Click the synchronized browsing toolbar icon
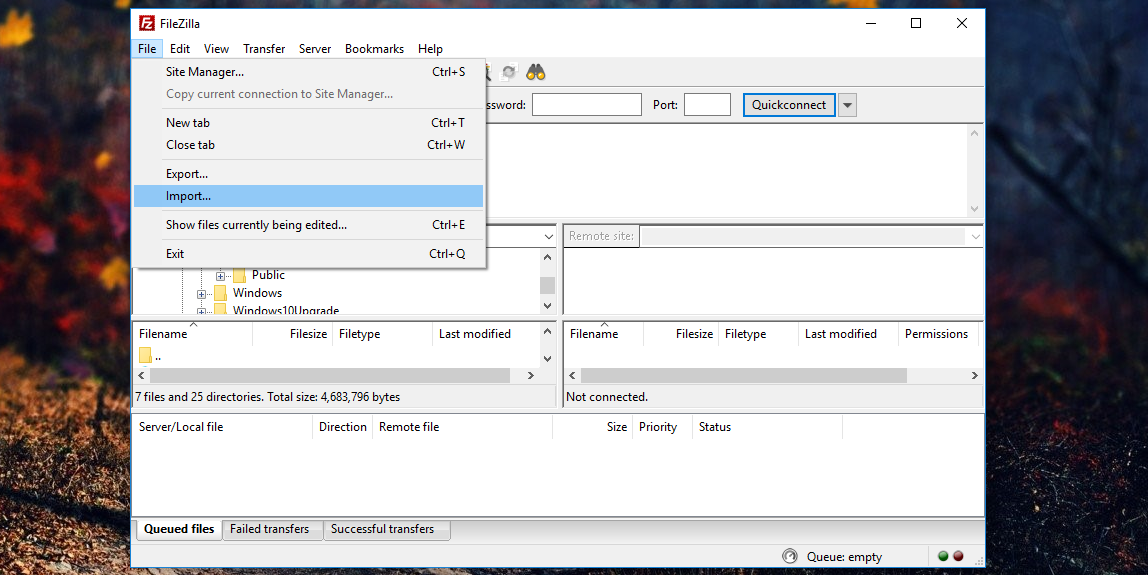 coord(509,72)
